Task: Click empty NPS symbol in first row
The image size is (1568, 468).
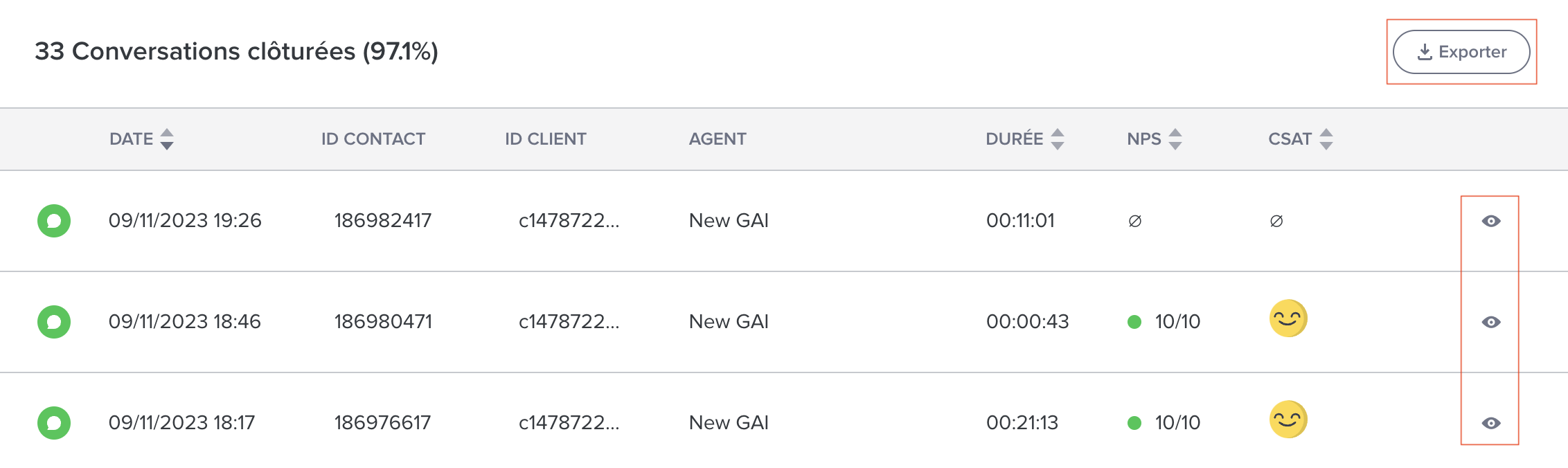Action: 1135,221
